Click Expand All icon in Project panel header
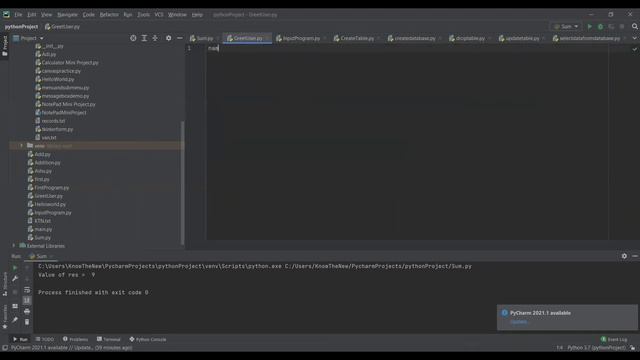Image resolution: width=640 pixels, height=360 pixels. tap(144, 38)
